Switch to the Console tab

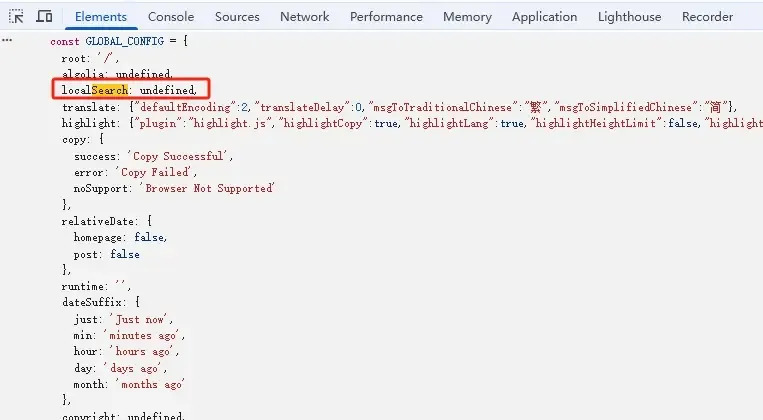tap(171, 17)
